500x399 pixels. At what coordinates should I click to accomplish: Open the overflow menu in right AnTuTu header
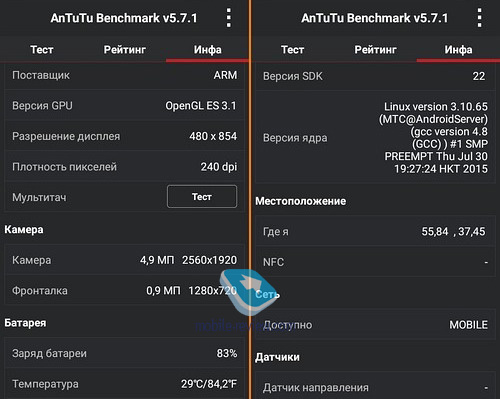[x=479, y=18]
